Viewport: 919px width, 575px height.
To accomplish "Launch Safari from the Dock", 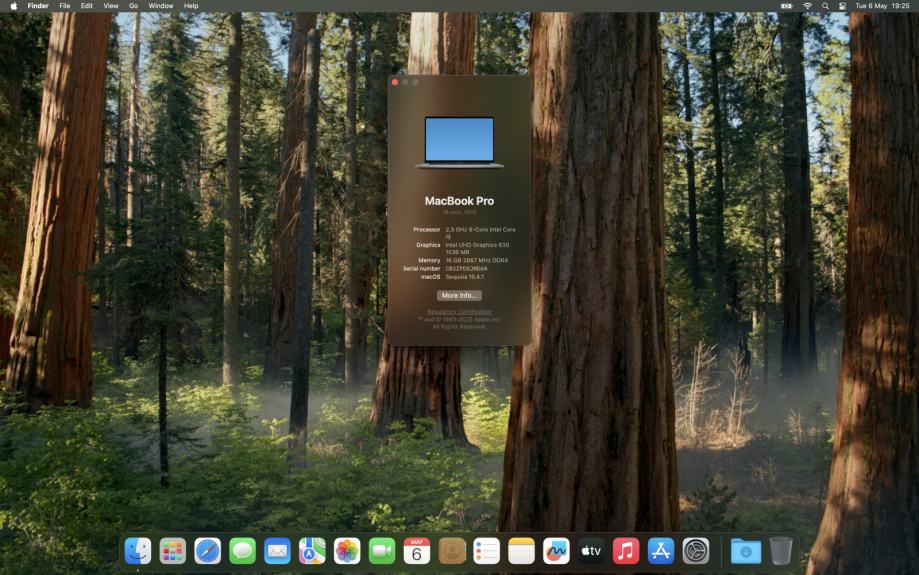I will tap(207, 551).
